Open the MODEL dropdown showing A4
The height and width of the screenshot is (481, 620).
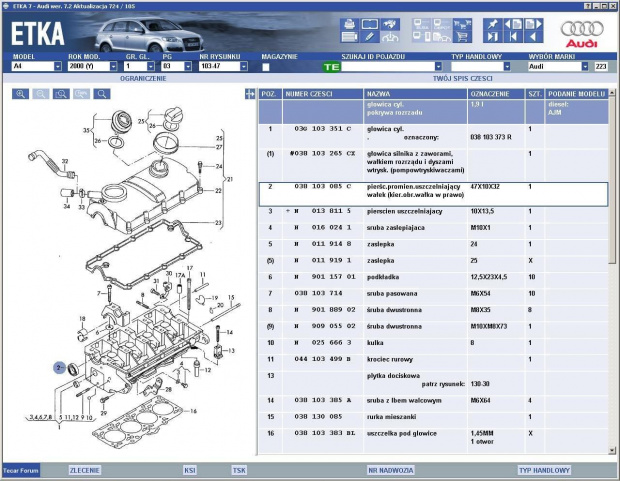point(58,66)
